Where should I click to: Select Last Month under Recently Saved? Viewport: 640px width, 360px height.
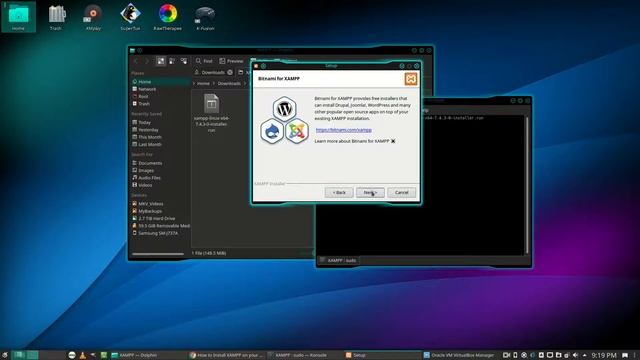pyautogui.click(x=160, y=144)
